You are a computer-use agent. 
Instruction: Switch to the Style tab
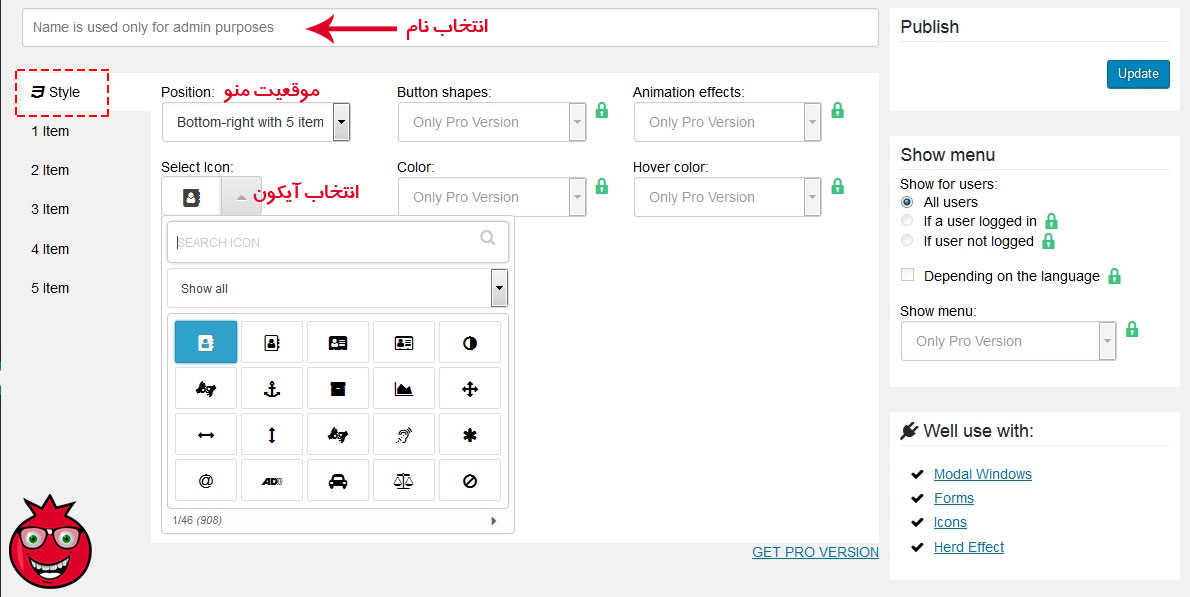[x=61, y=91]
